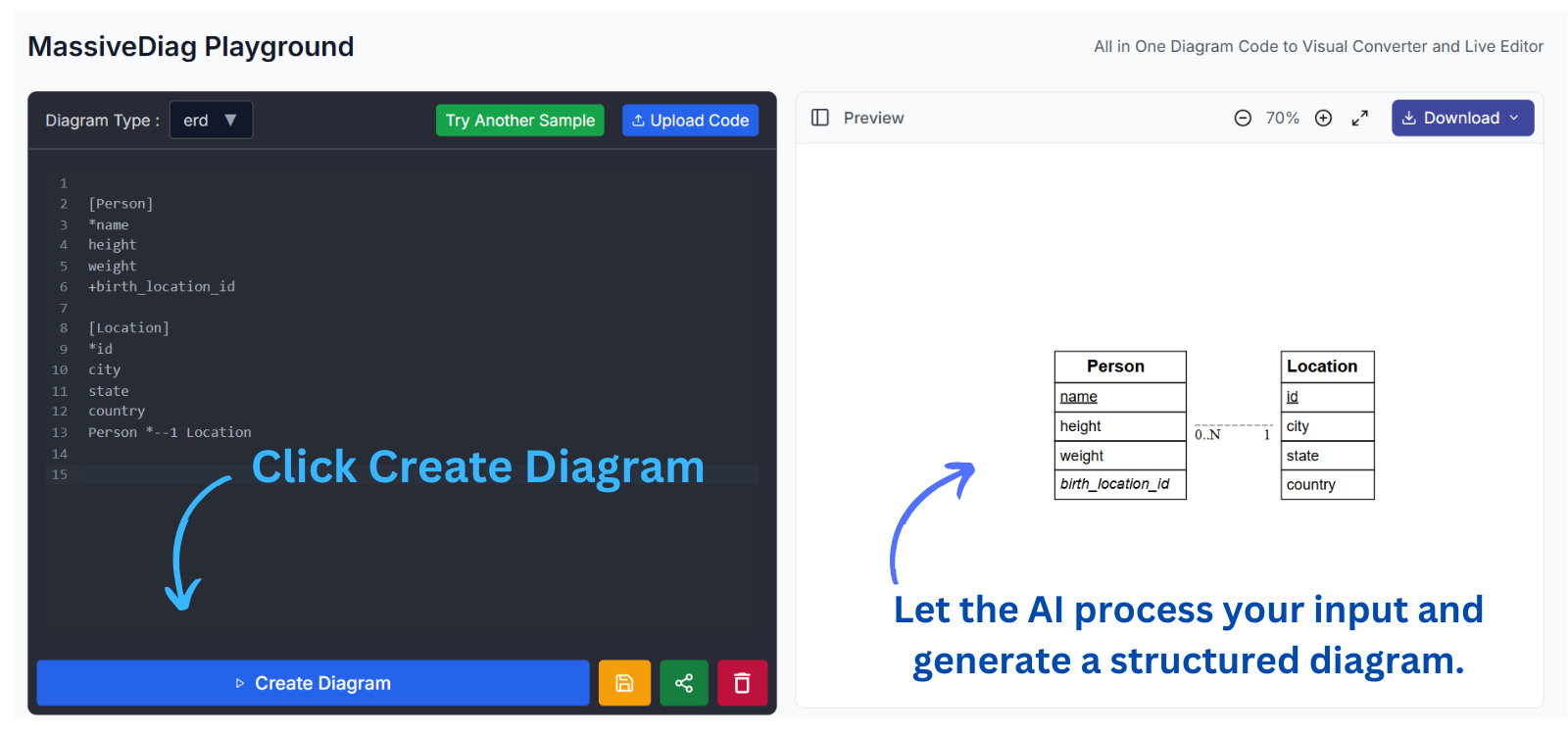1568x735 pixels.
Task: Click Upload Code button
Action: click(x=690, y=120)
